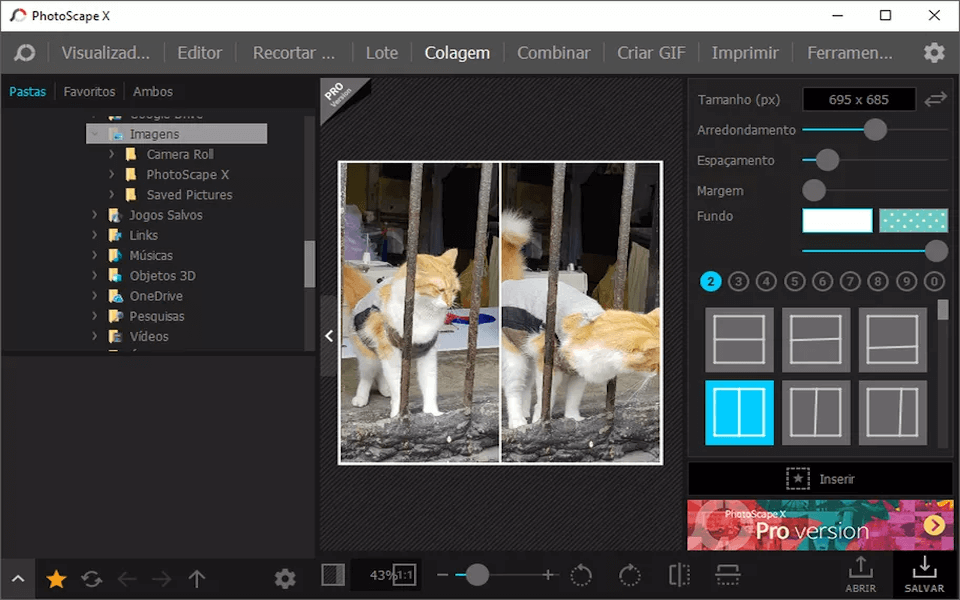Select 4 photos layout count
Viewport: 960px width, 600px height.
tap(766, 282)
